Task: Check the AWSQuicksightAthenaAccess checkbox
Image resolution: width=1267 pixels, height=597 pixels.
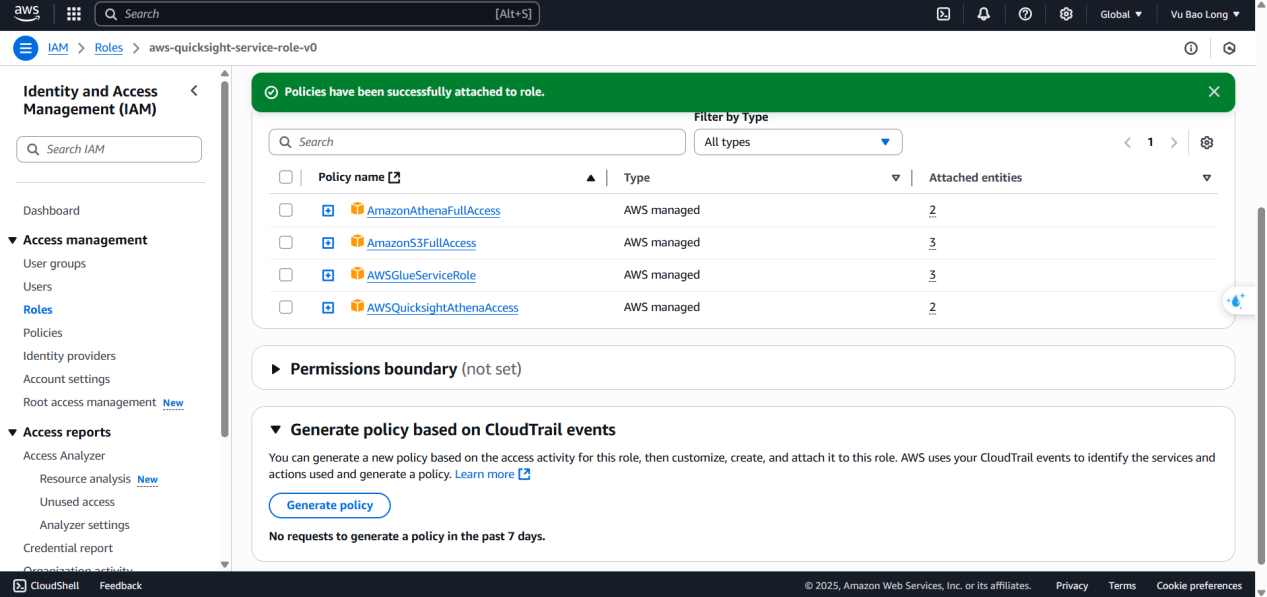Action: [286, 307]
